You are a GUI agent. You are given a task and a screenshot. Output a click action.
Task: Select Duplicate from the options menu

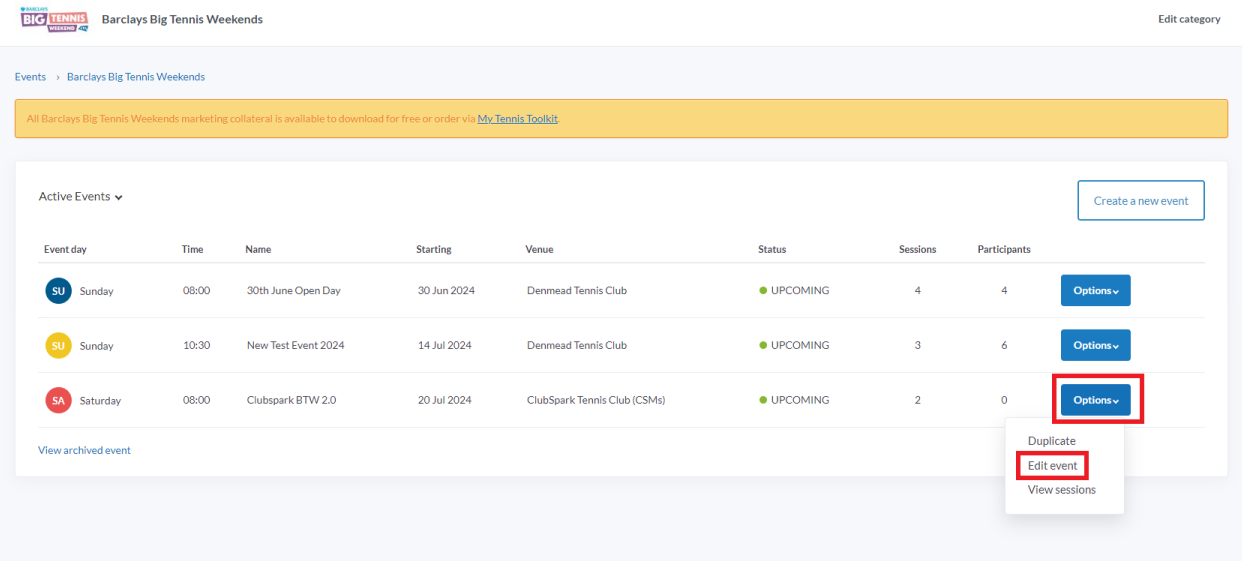coord(1051,441)
